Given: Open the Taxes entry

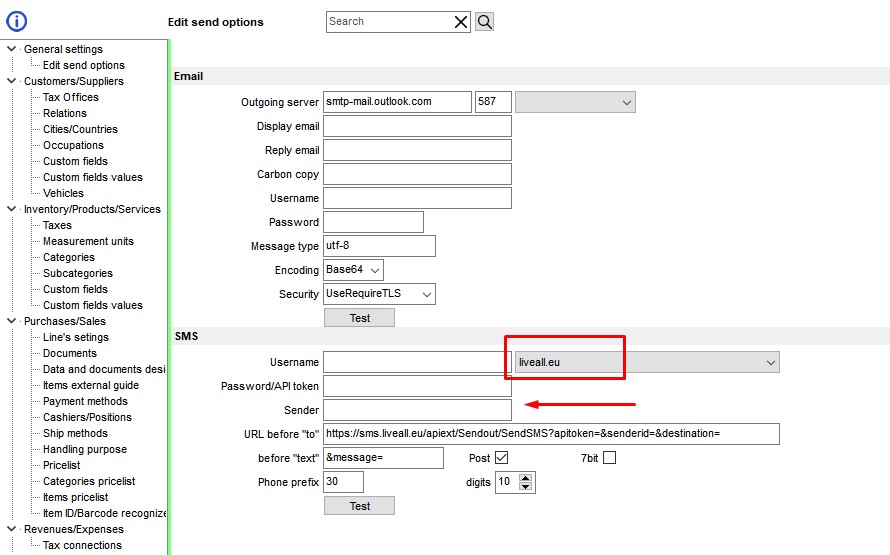Looking at the screenshot, I should 57,225.
